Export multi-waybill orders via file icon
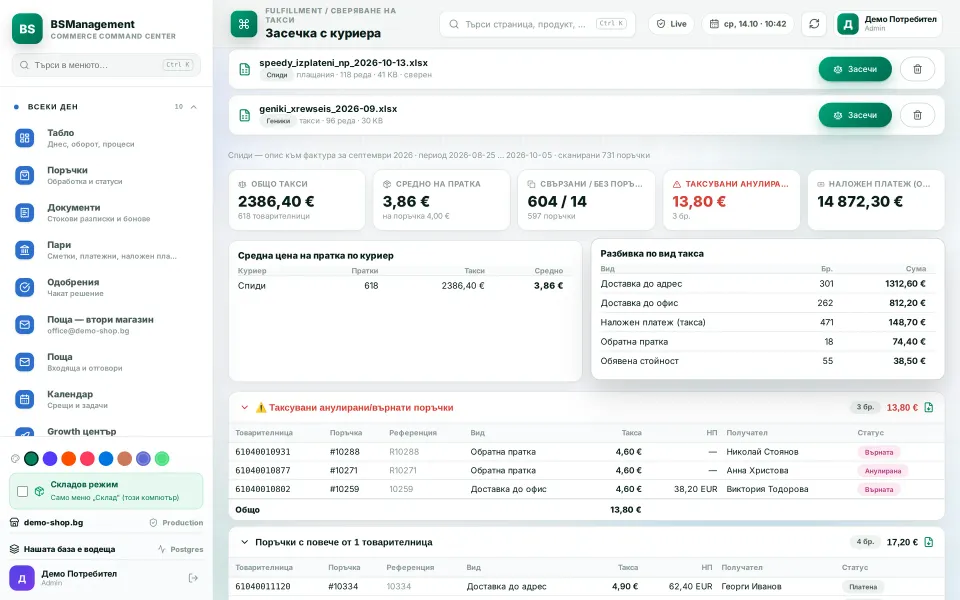Screen dimensions: 960x600 (x=929, y=542)
